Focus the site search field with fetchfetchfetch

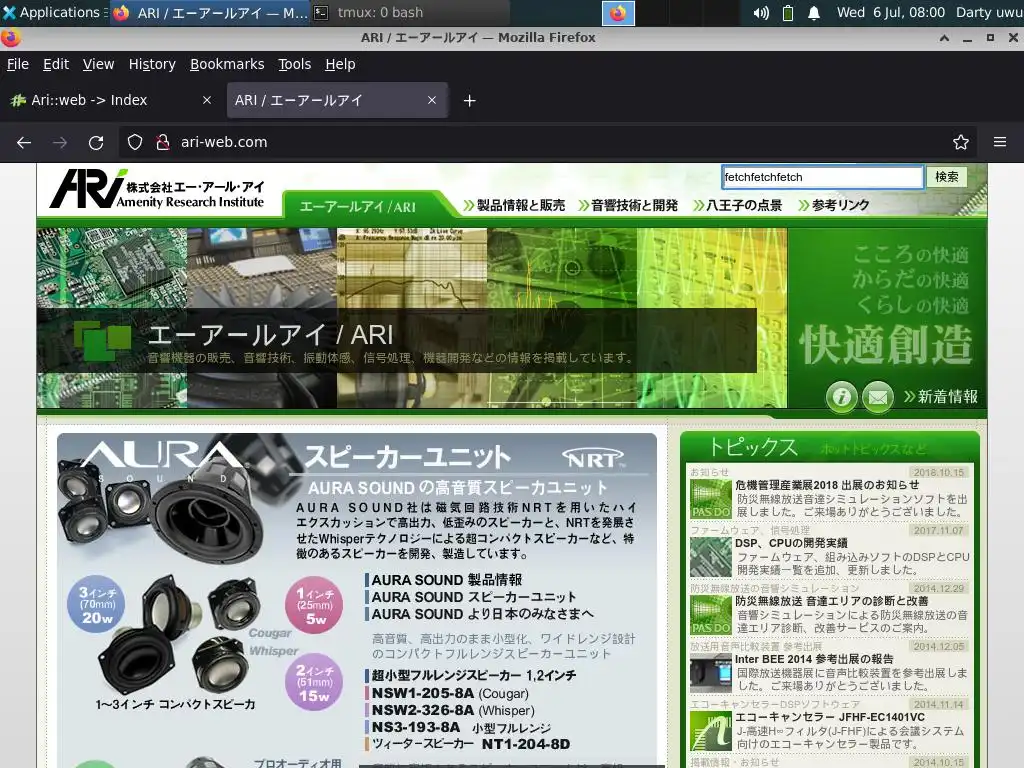(822, 177)
